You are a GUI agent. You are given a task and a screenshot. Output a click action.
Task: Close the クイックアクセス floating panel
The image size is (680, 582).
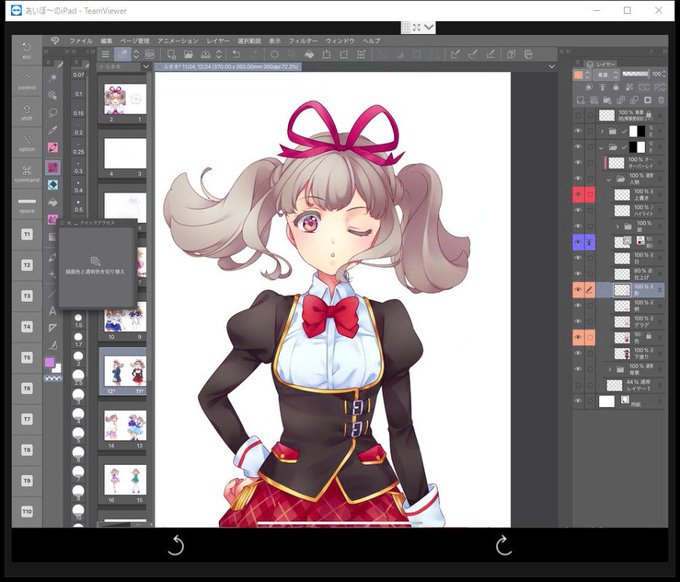69,223
